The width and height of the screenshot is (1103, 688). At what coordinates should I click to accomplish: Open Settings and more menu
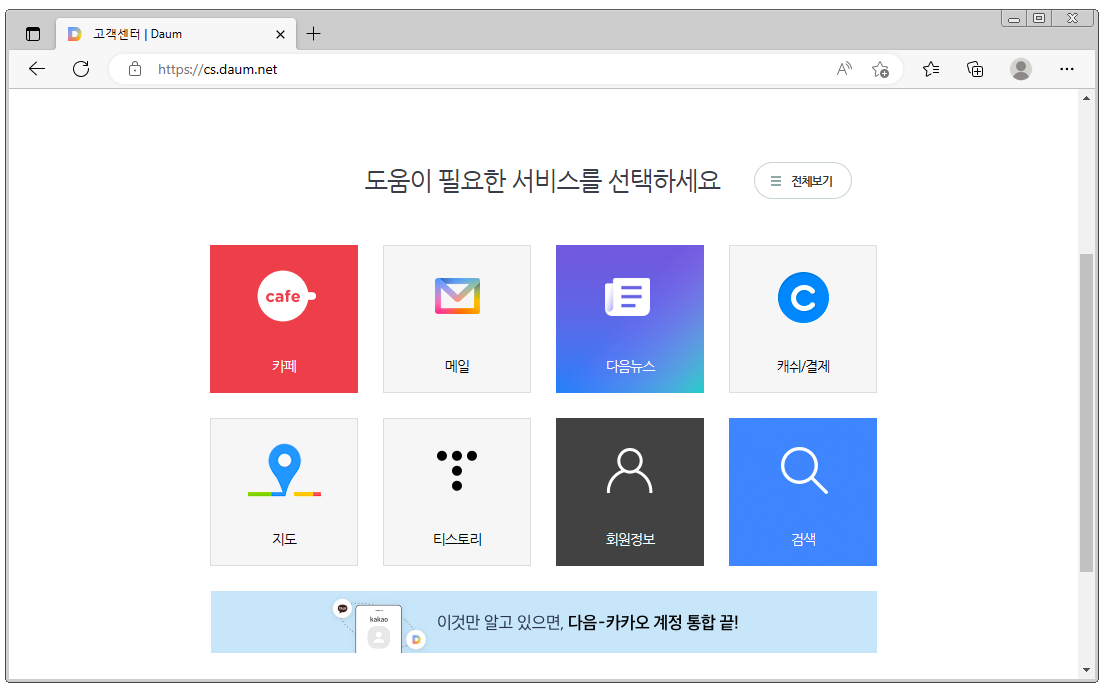tap(1066, 69)
